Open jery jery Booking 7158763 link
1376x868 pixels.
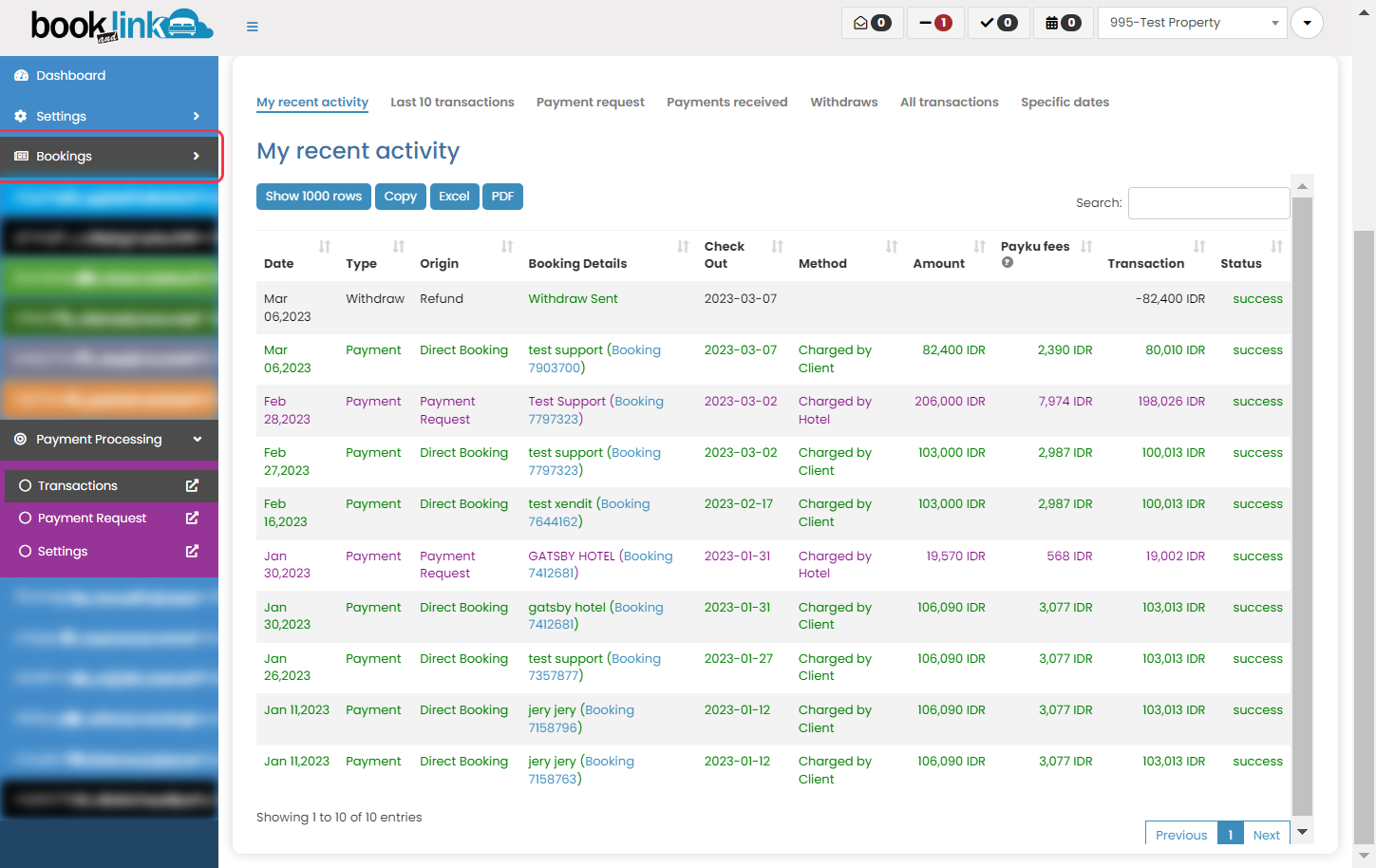pyautogui.click(x=581, y=770)
